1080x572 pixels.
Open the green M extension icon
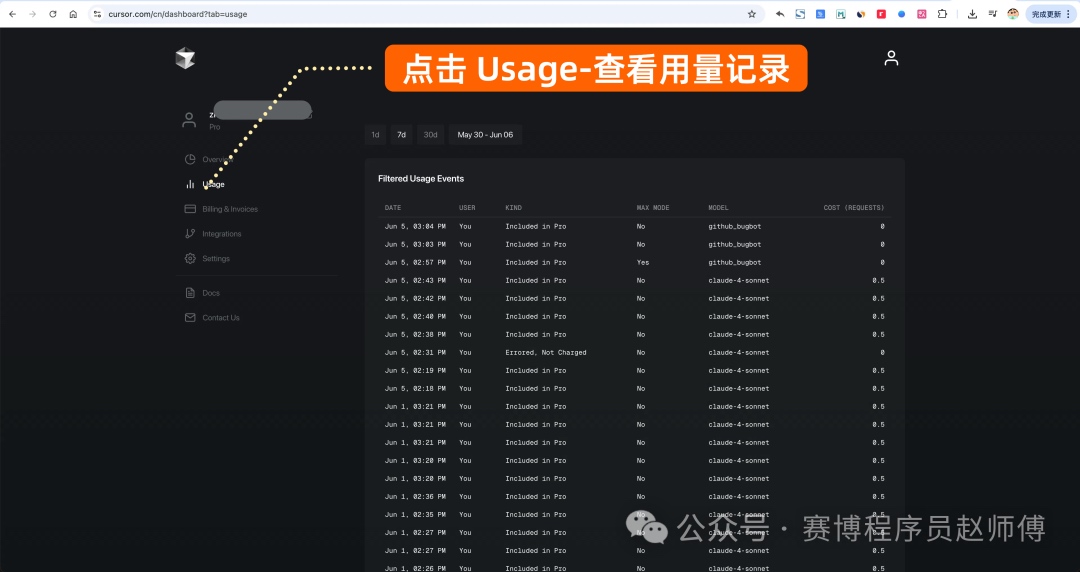pos(840,14)
